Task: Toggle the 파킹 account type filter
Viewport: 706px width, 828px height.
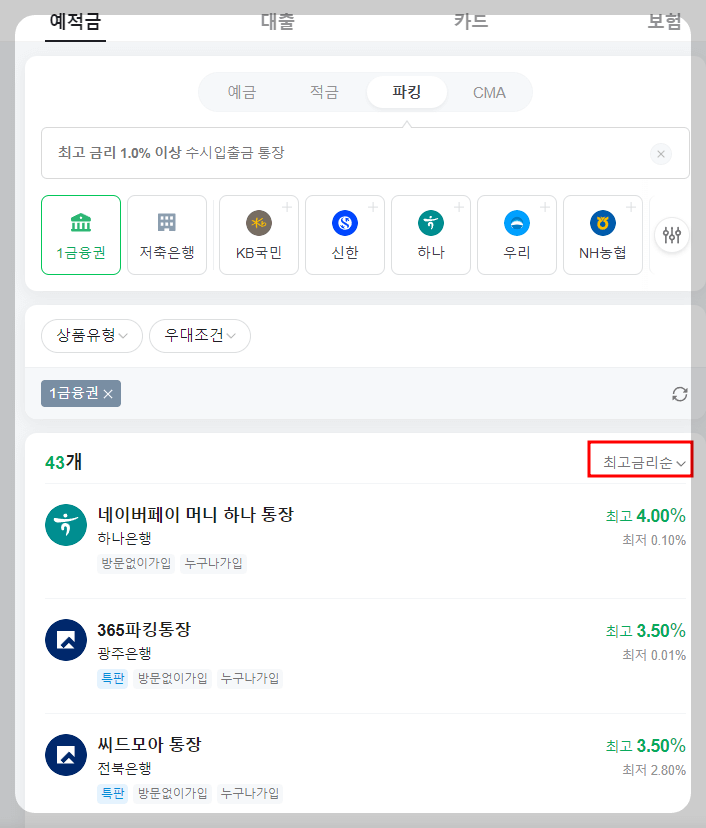Action: (405, 91)
